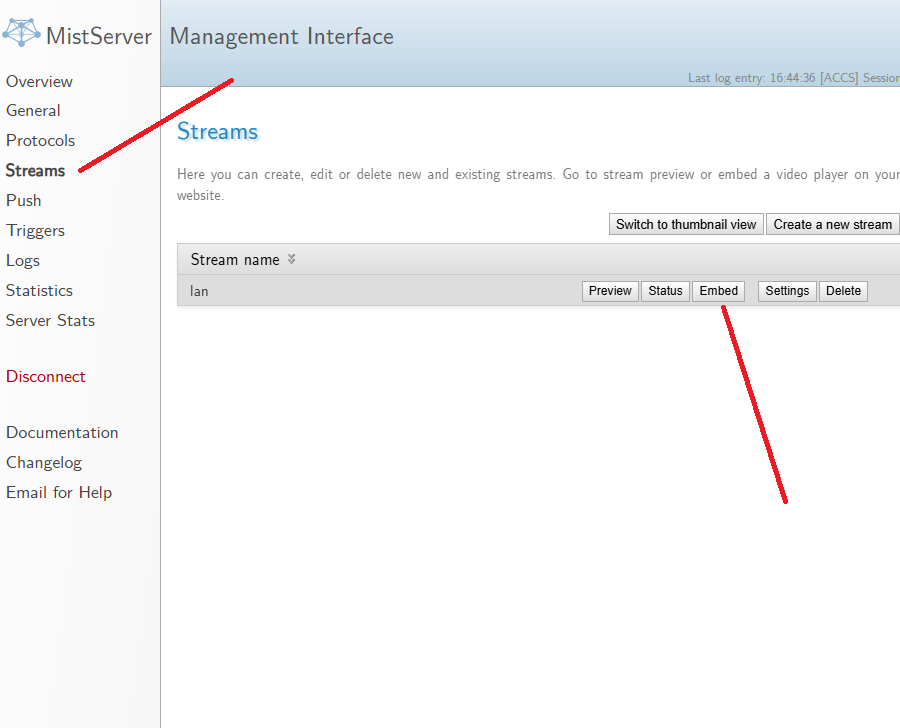The height and width of the screenshot is (728, 900).
Task: Go to General settings
Action: (33, 110)
